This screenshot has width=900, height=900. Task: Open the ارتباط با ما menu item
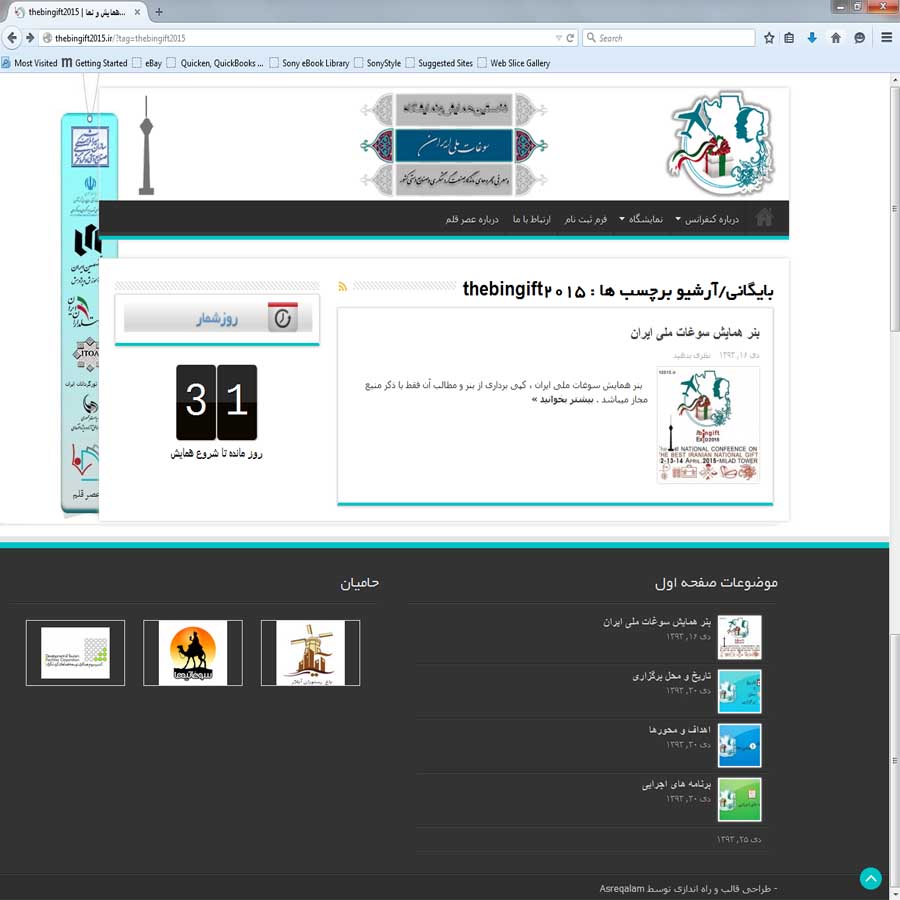point(532,219)
